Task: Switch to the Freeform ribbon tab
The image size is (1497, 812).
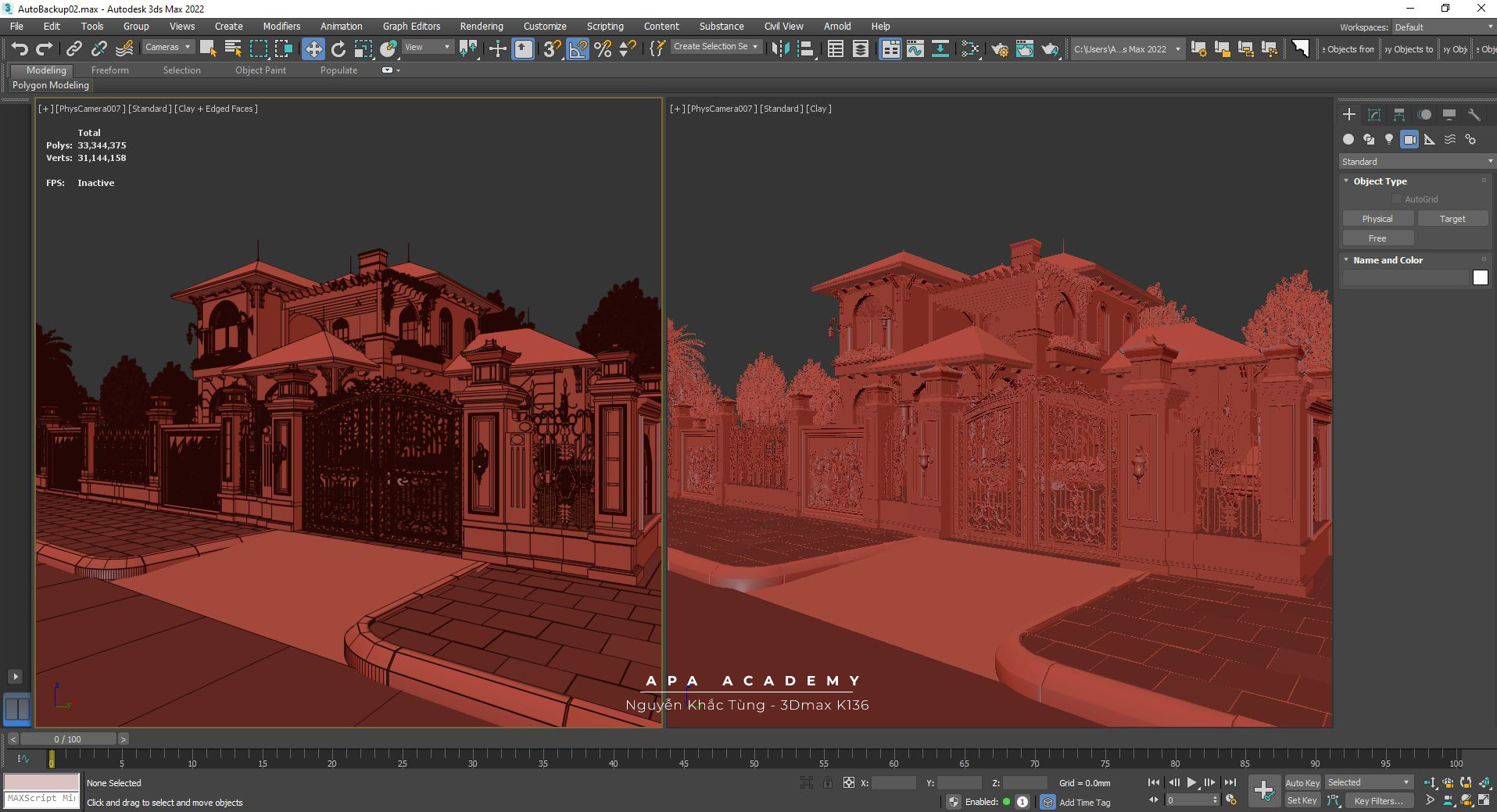Action: [109, 70]
